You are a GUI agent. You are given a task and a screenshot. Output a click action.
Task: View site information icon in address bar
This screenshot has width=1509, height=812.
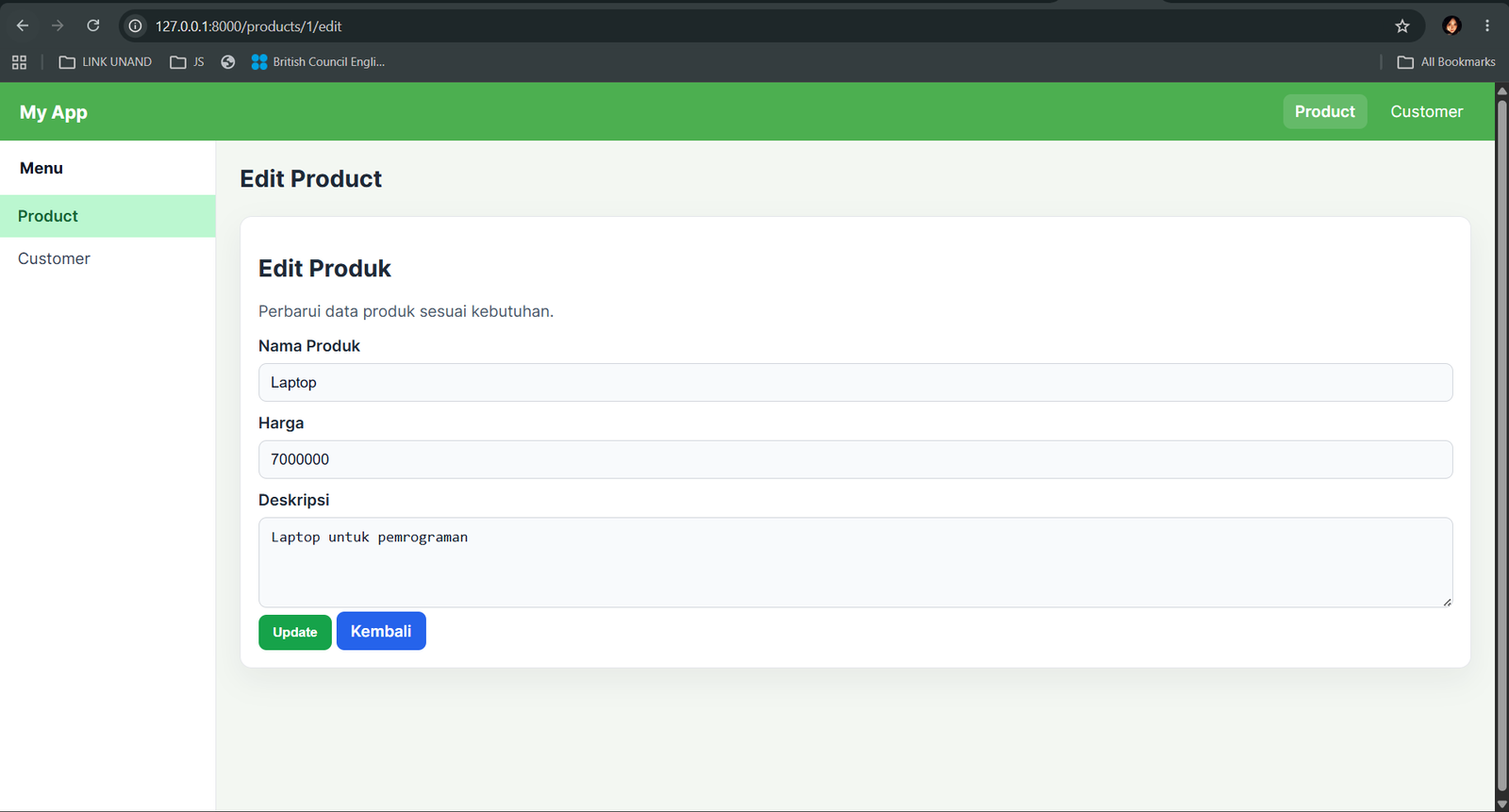point(136,25)
